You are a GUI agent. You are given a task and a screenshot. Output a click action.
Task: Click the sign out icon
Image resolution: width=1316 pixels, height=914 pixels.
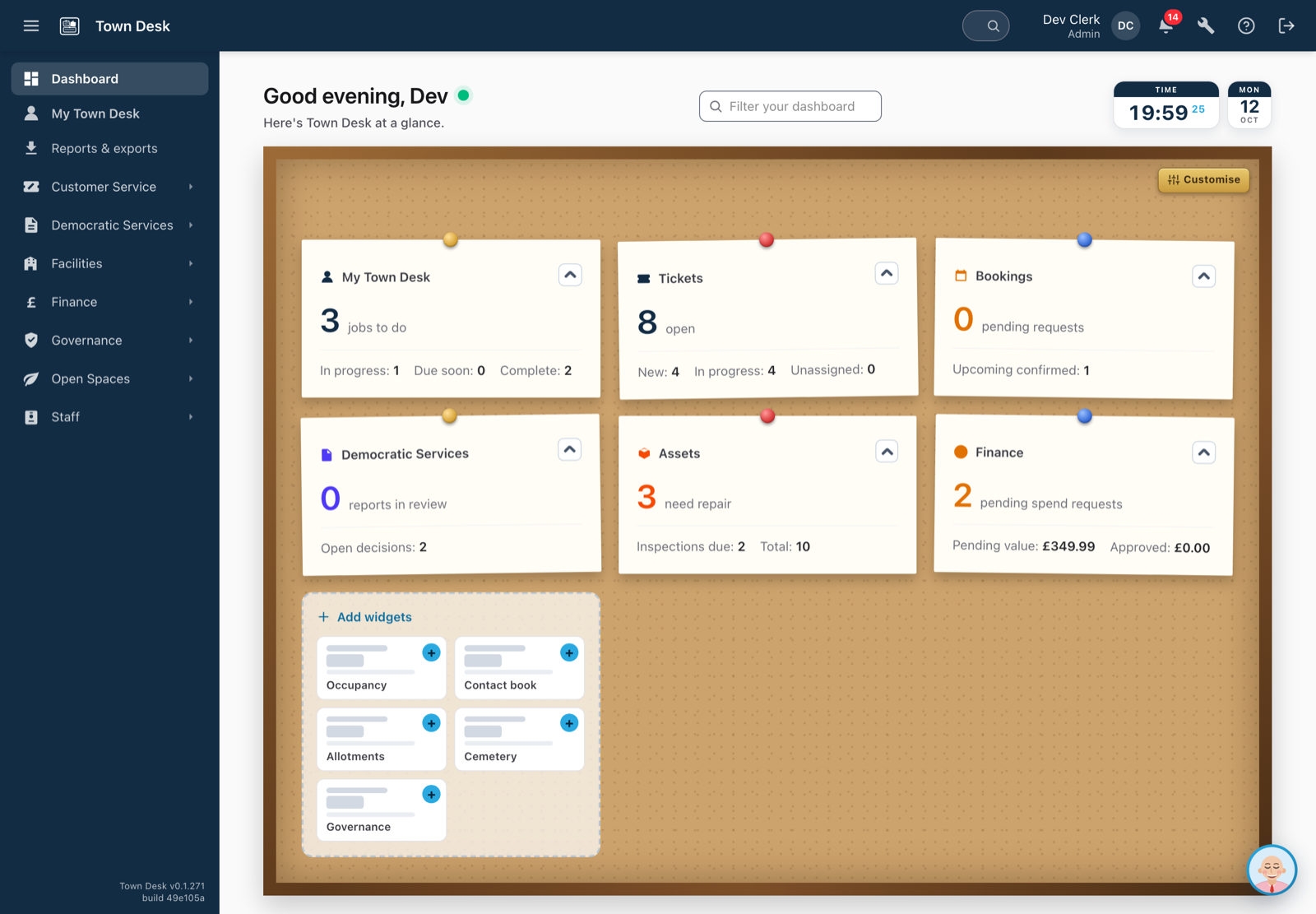click(1286, 26)
